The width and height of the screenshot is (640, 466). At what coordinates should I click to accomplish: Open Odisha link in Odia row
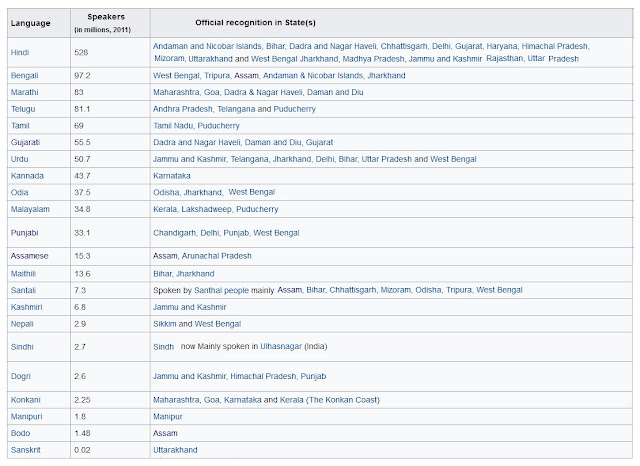(x=166, y=193)
